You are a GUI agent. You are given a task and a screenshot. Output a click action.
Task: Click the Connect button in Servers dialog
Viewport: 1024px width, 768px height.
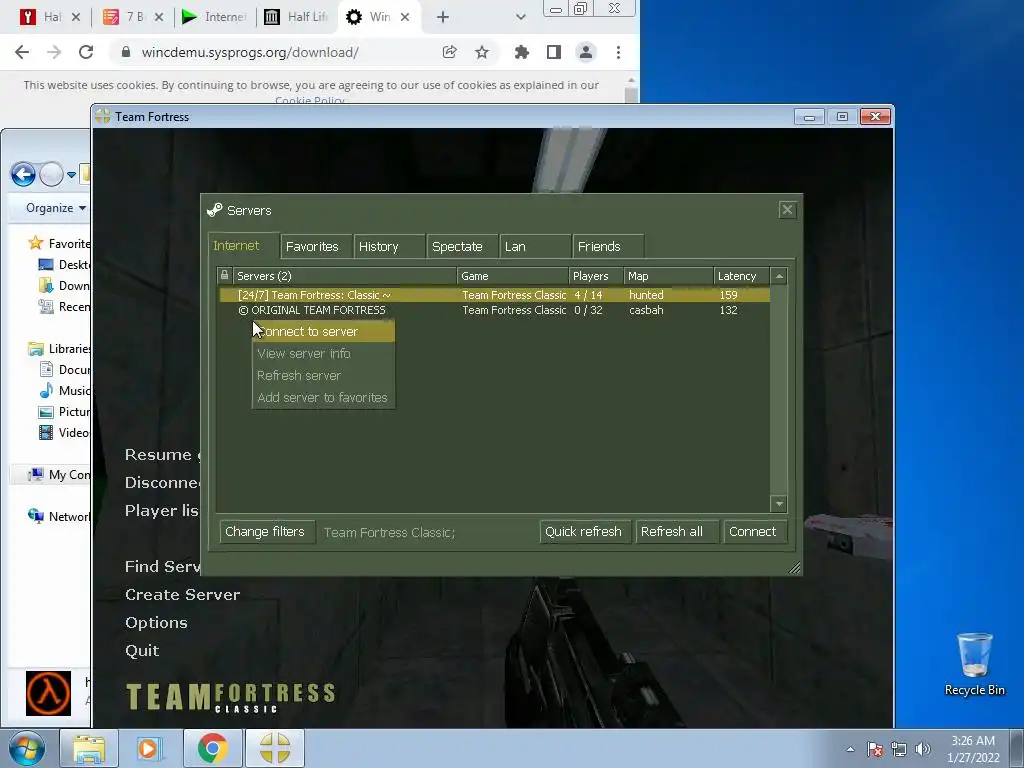(754, 532)
